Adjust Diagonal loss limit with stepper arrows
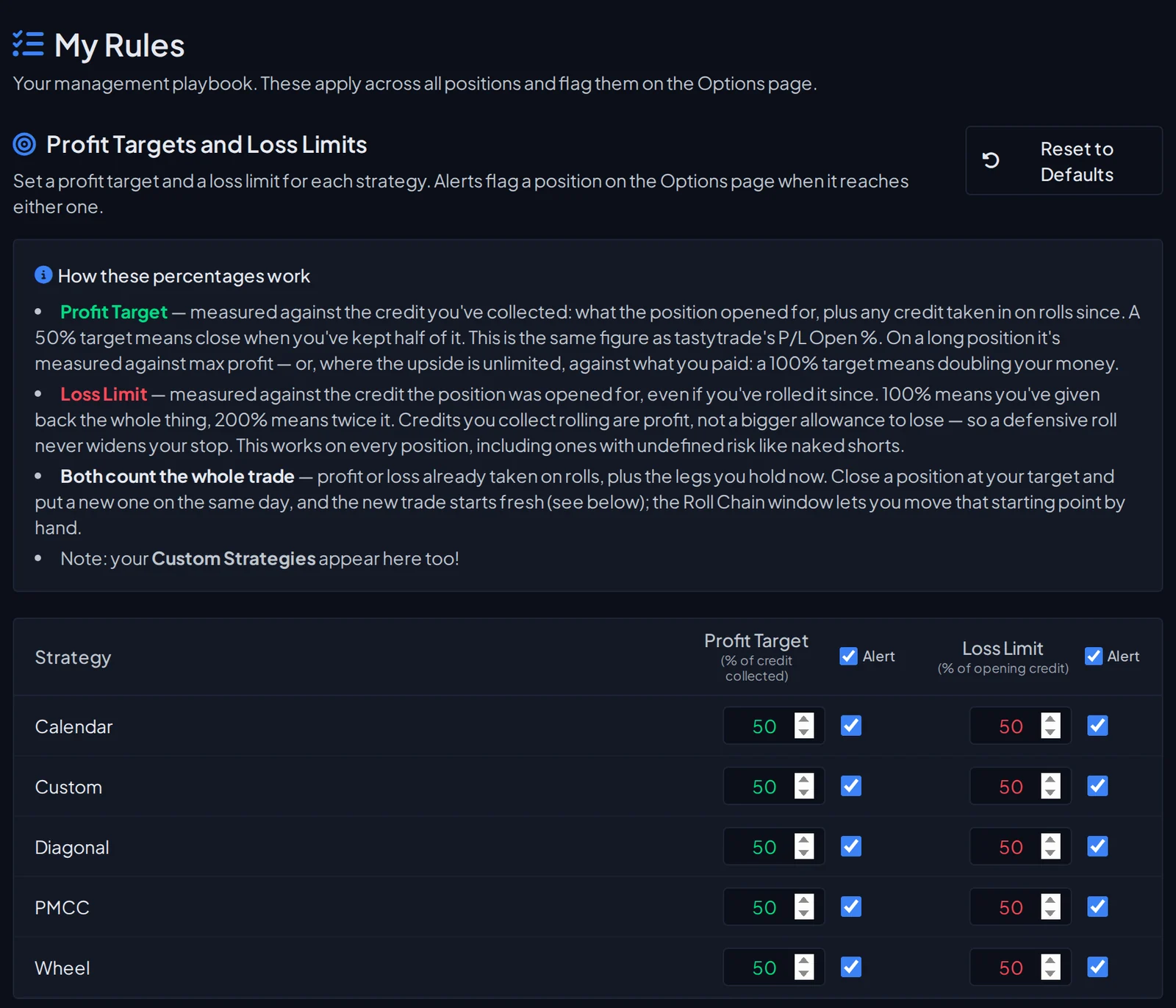This screenshot has height=1008, width=1176. click(x=1050, y=846)
